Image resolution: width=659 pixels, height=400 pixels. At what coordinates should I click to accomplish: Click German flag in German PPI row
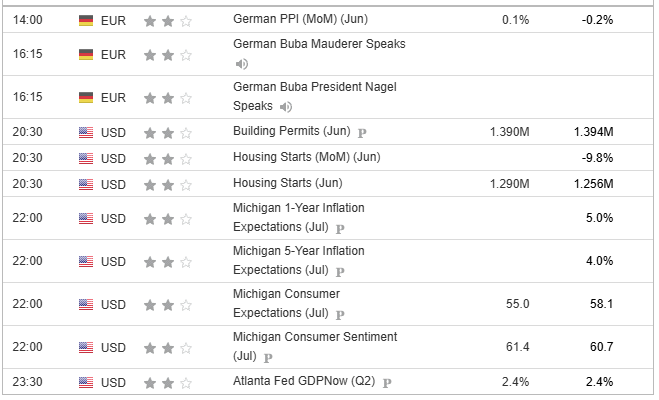(x=86, y=20)
